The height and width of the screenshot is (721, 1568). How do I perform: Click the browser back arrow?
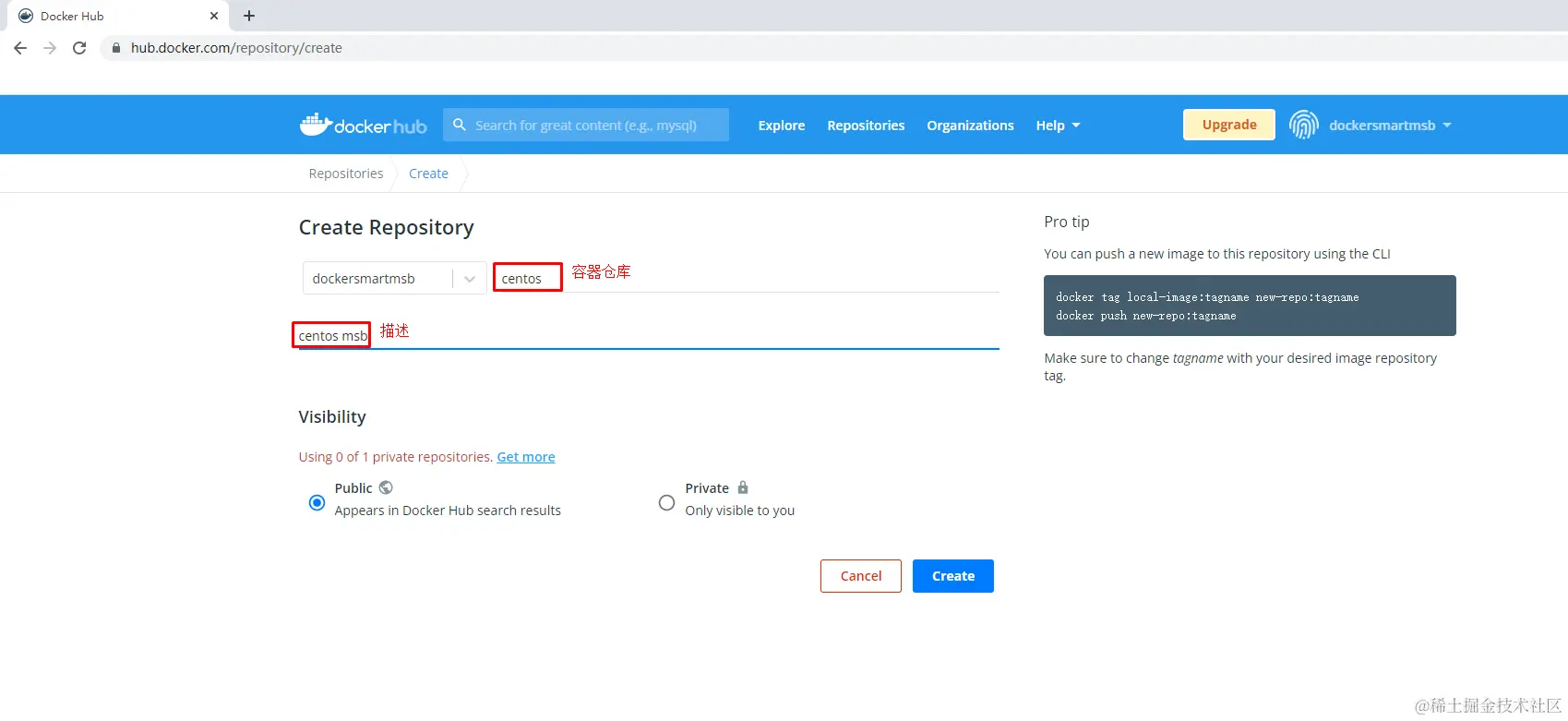point(20,48)
